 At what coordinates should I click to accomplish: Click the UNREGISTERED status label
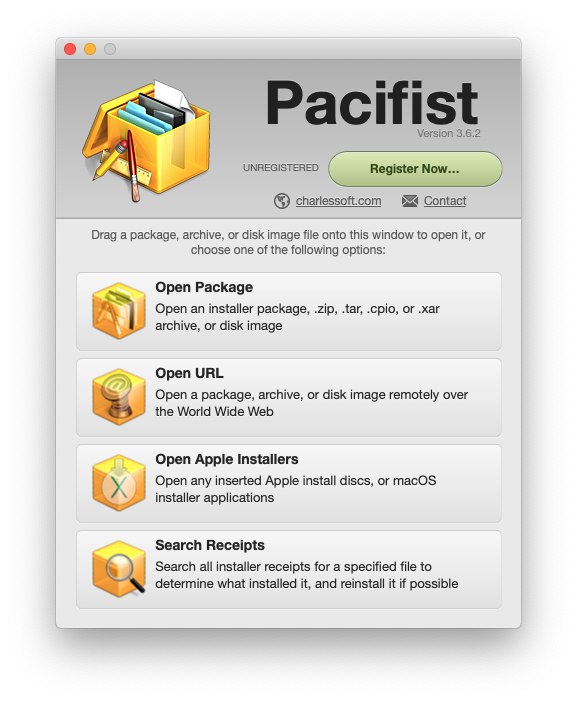281,167
